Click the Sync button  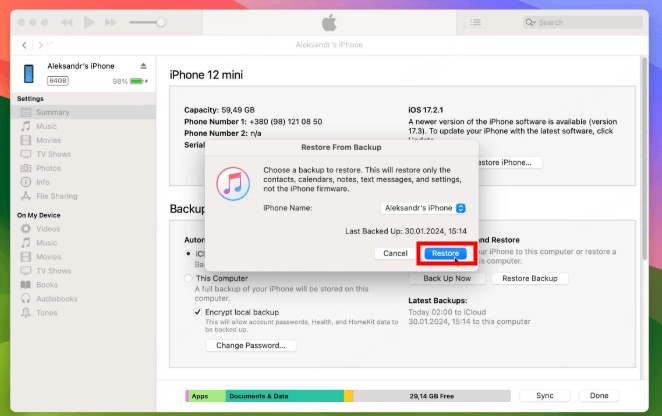[x=545, y=396]
